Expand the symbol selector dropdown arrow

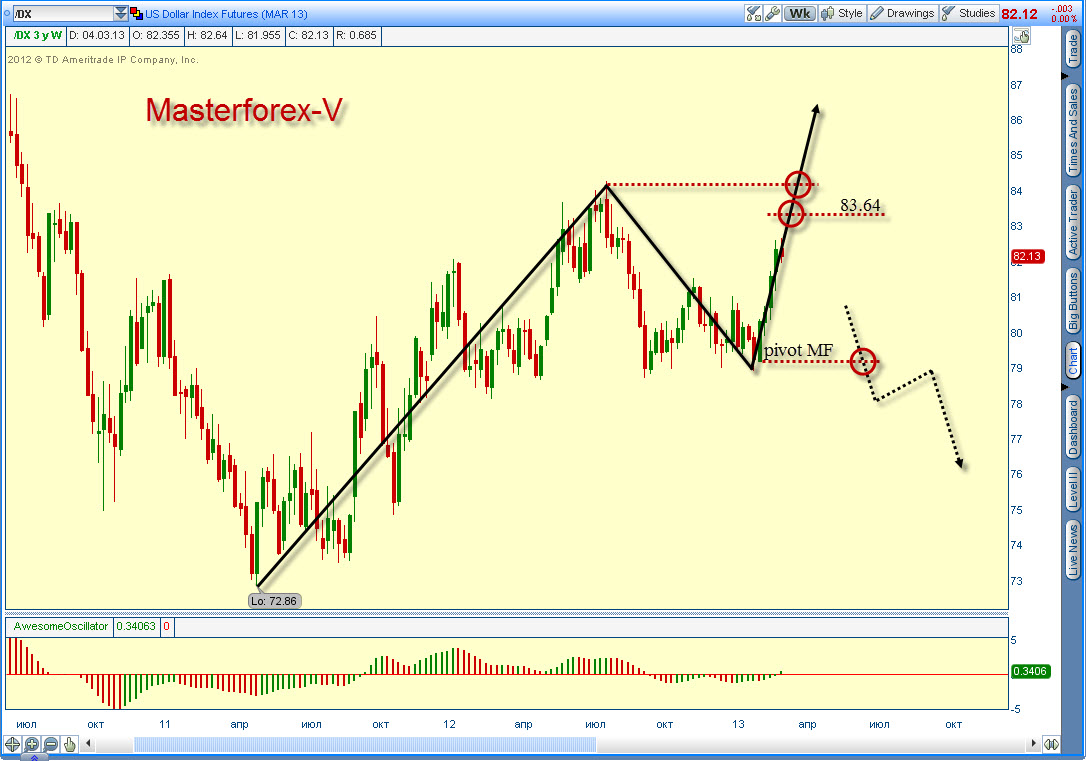tap(121, 13)
